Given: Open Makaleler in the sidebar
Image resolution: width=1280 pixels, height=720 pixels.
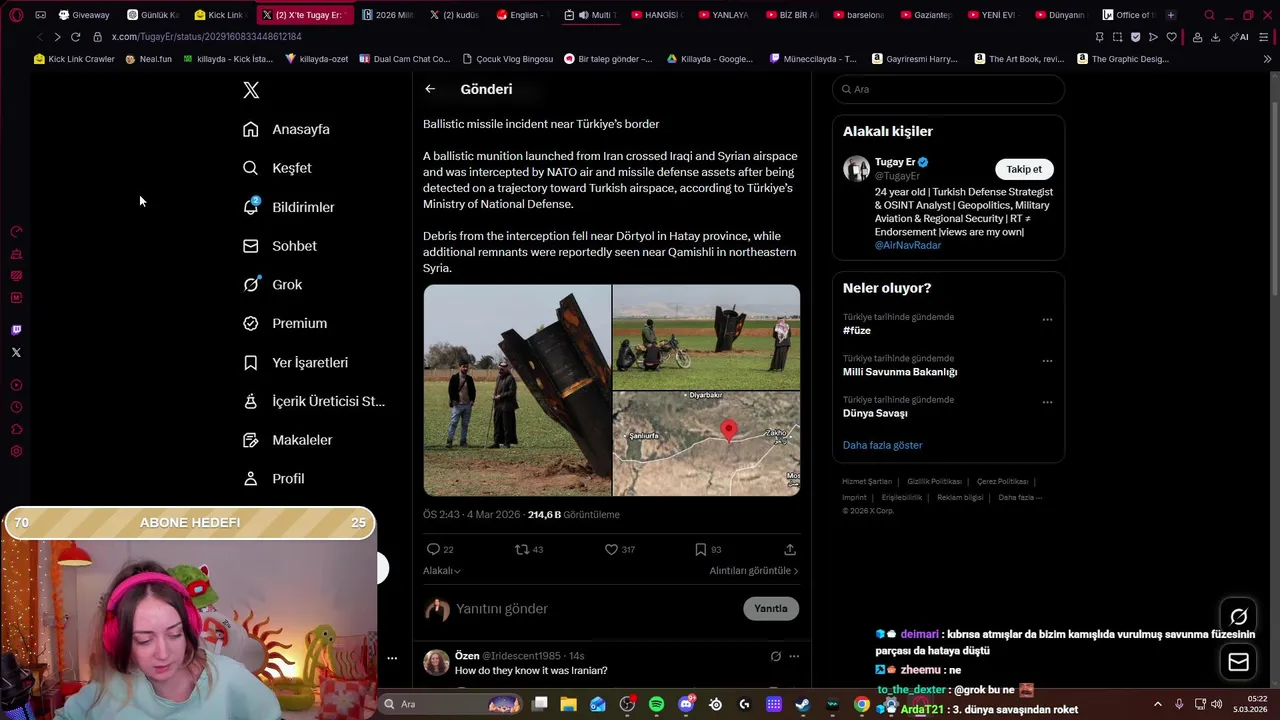Looking at the screenshot, I should (x=288, y=440).
